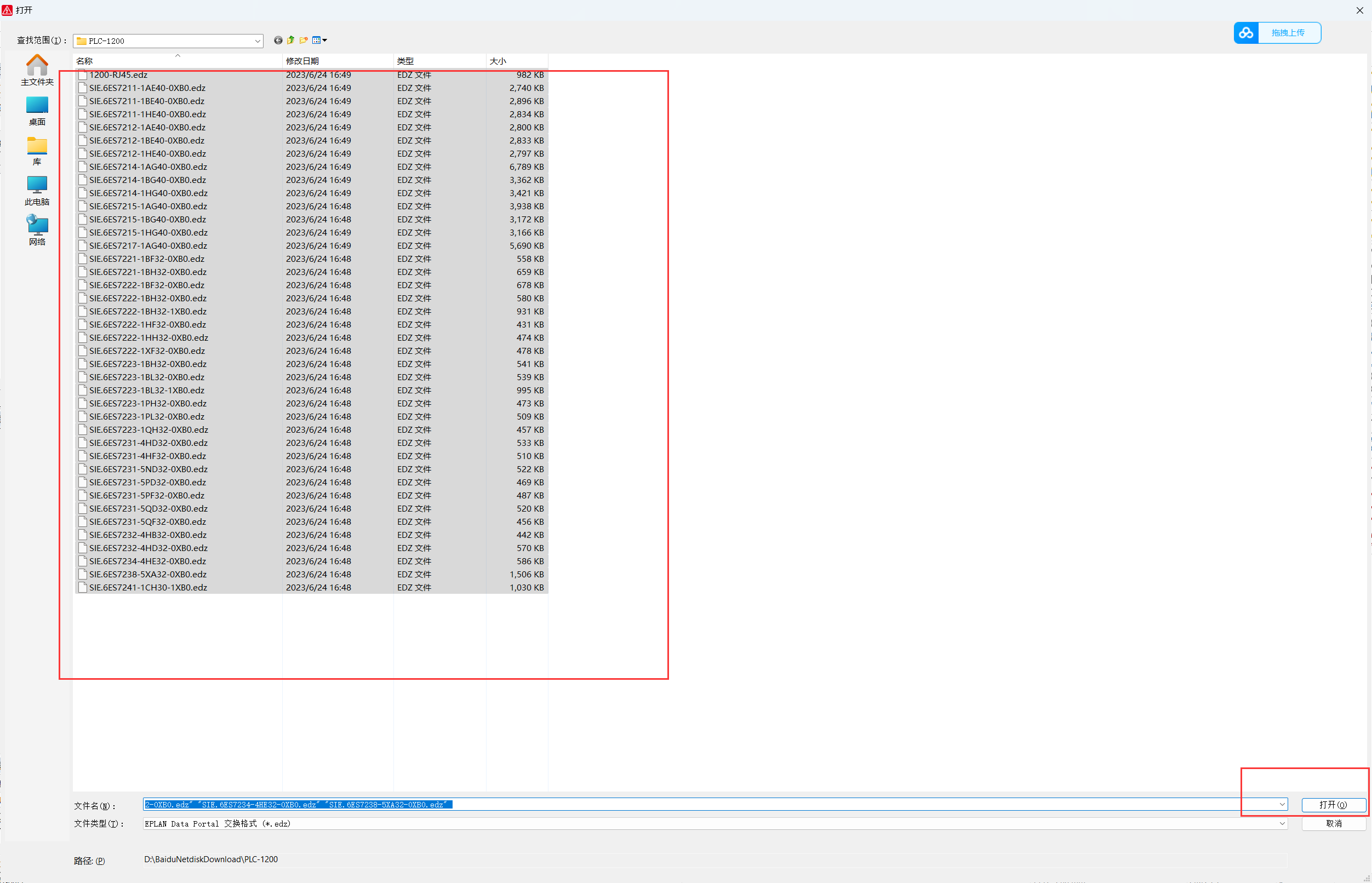This screenshot has width=1372, height=883.
Task: Click the 取消 cancel button
Action: (x=1334, y=823)
